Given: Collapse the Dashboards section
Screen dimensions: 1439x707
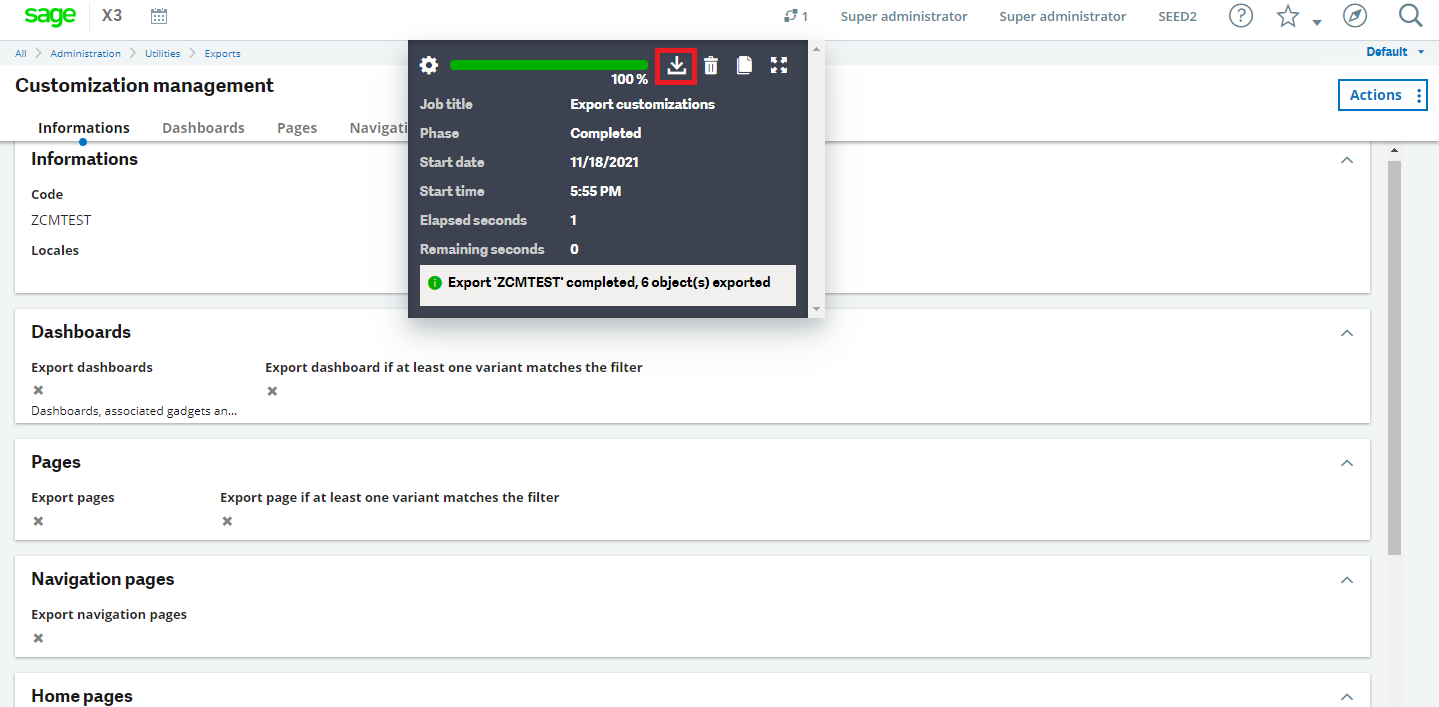Looking at the screenshot, I should click(1346, 332).
